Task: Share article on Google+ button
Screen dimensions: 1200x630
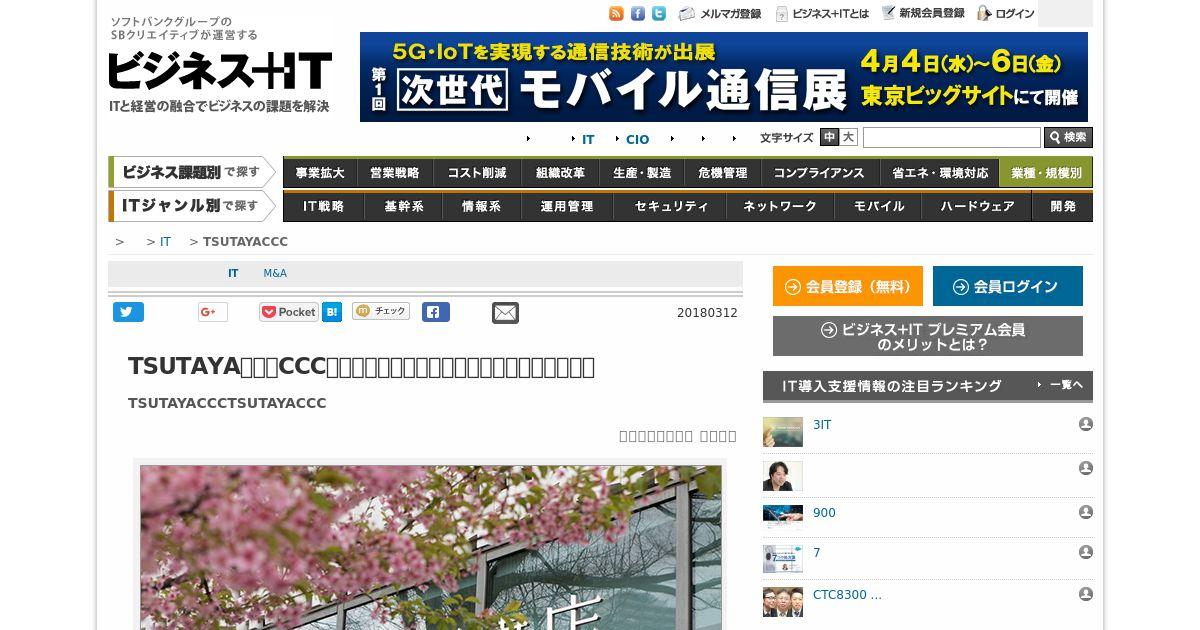Action: [213, 312]
